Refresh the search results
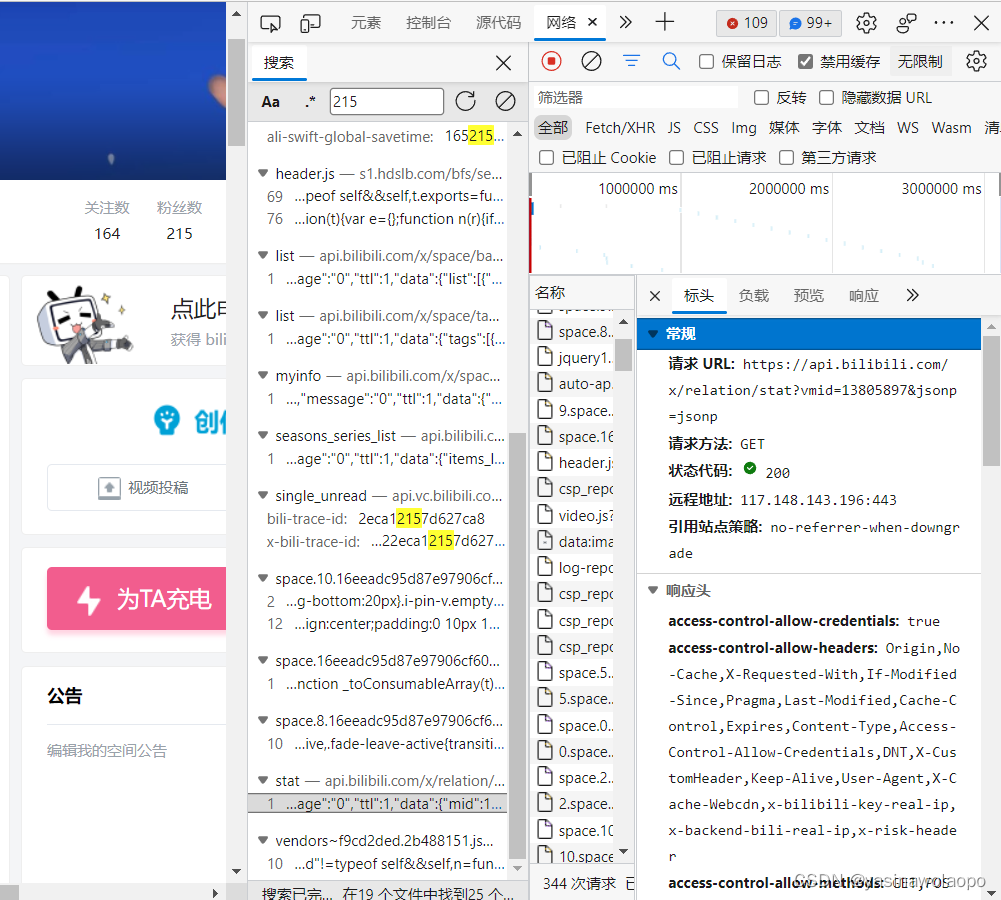The width and height of the screenshot is (1001, 900). pos(465,101)
